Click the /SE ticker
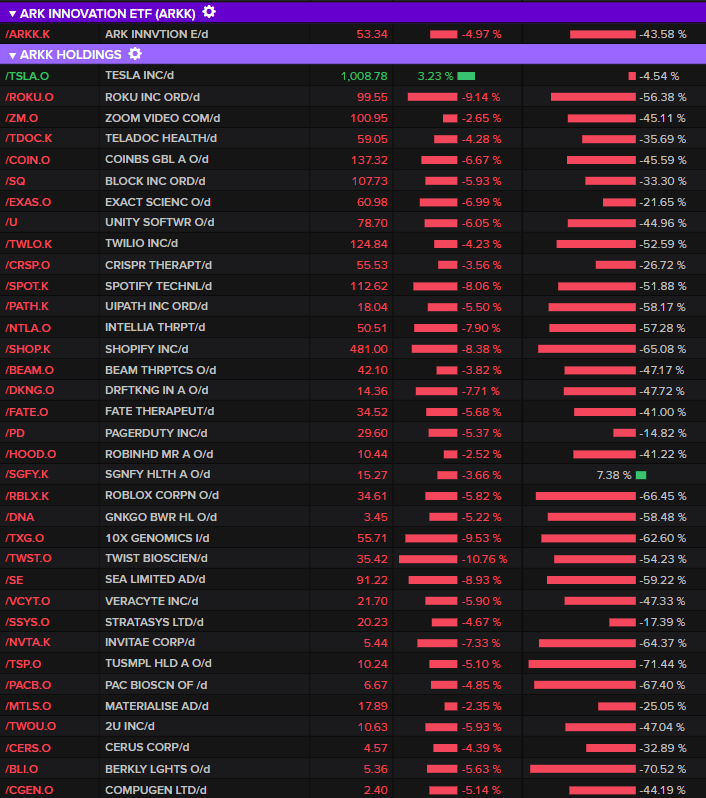 [x=14, y=580]
